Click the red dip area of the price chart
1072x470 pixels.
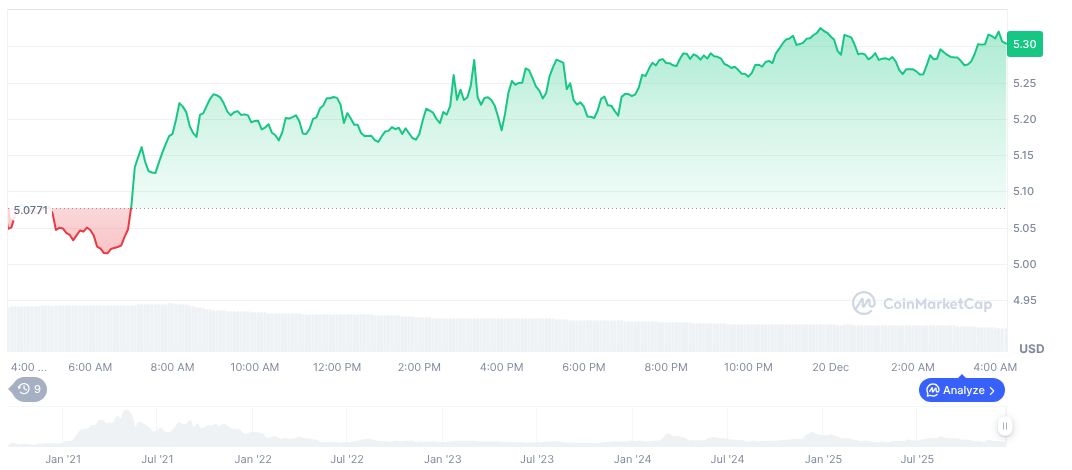(x=95, y=228)
